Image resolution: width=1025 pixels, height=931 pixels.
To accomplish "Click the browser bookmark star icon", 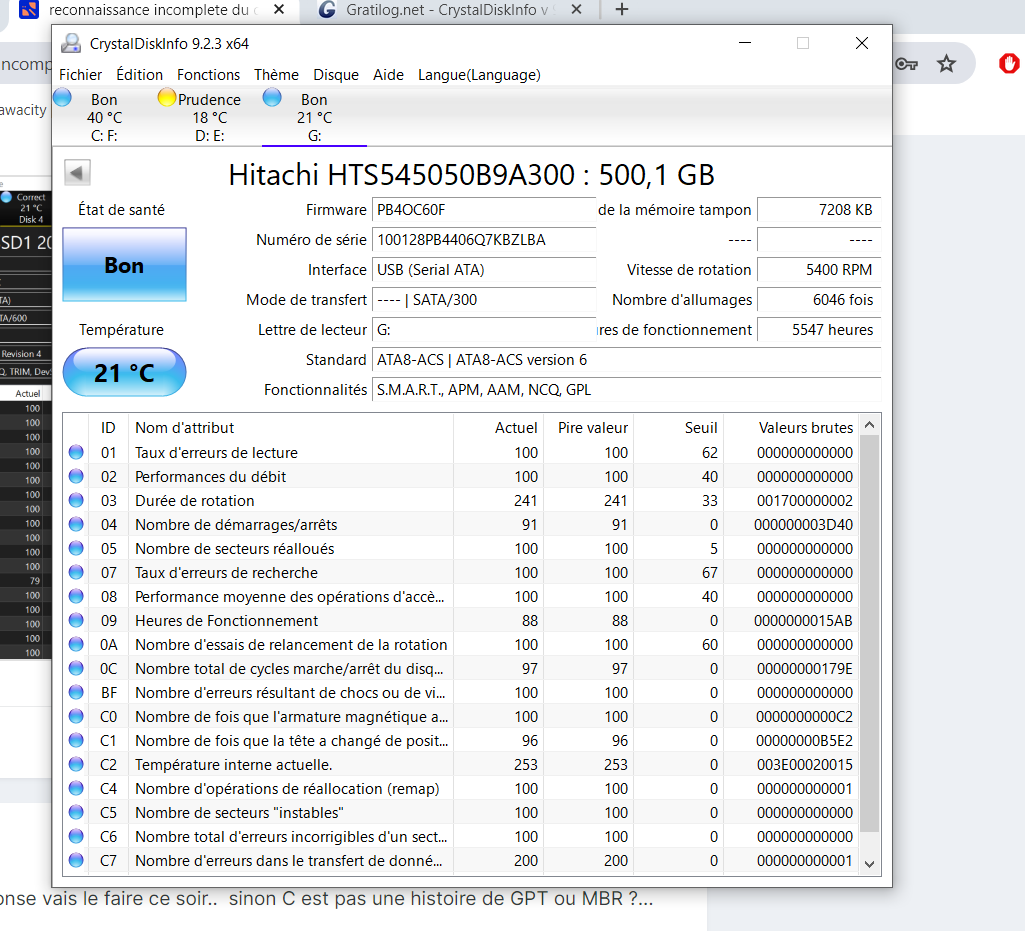I will pos(946,63).
